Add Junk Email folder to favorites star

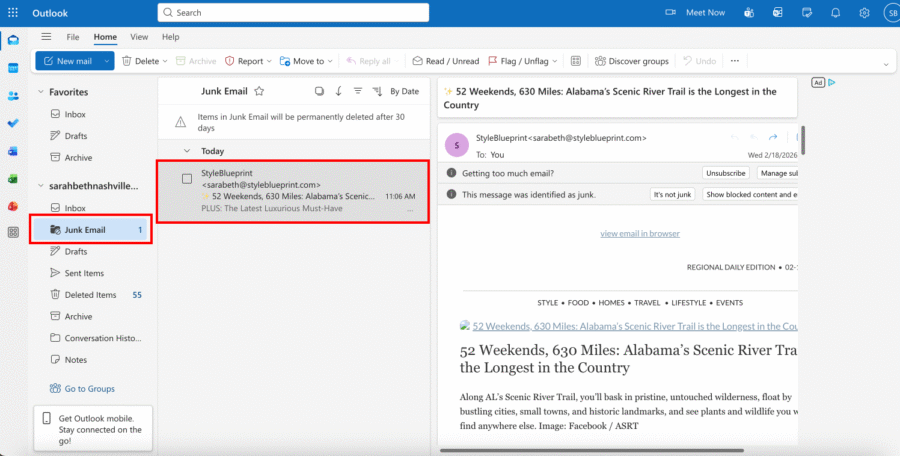pos(259,91)
